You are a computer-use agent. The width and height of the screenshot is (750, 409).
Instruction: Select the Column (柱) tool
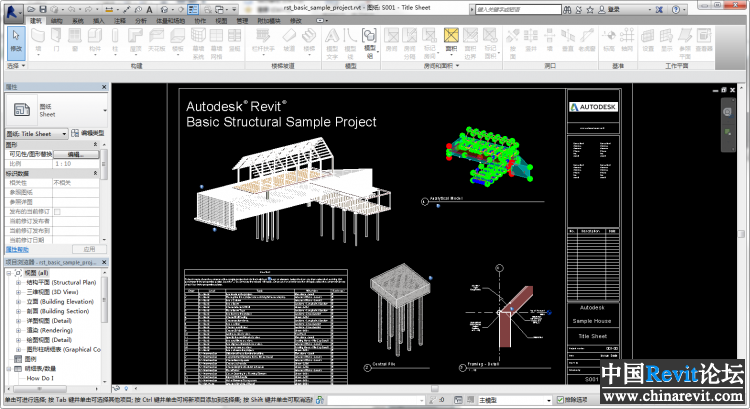click(115, 41)
